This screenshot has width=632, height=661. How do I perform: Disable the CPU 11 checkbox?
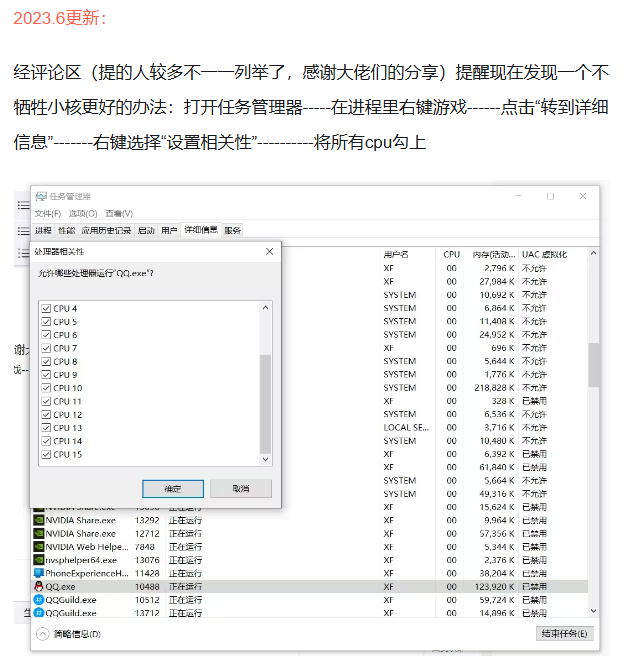(x=46, y=401)
